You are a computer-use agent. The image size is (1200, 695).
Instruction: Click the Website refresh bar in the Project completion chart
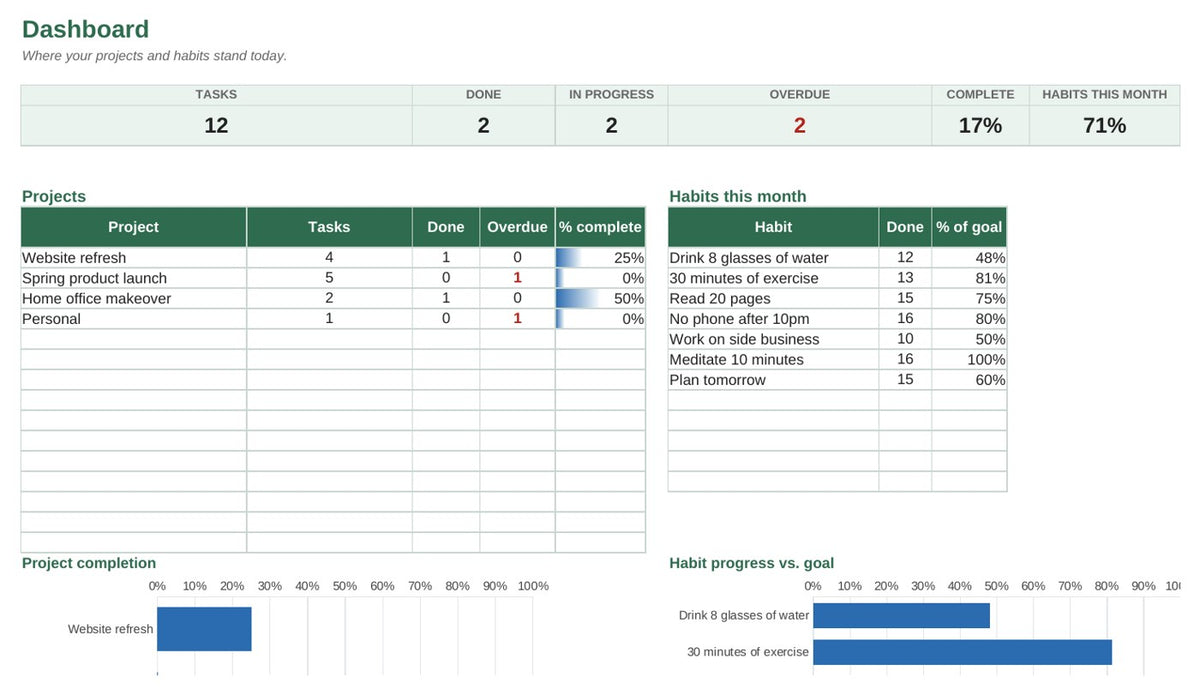click(x=204, y=629)
